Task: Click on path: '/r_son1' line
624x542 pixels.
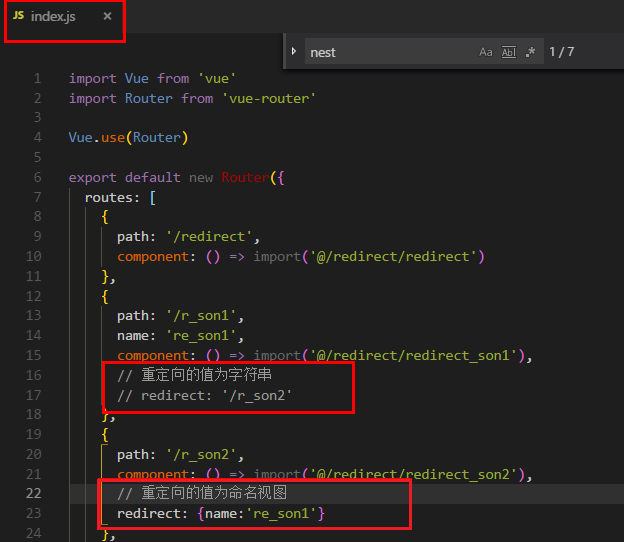Action: [x=180, y=316]
